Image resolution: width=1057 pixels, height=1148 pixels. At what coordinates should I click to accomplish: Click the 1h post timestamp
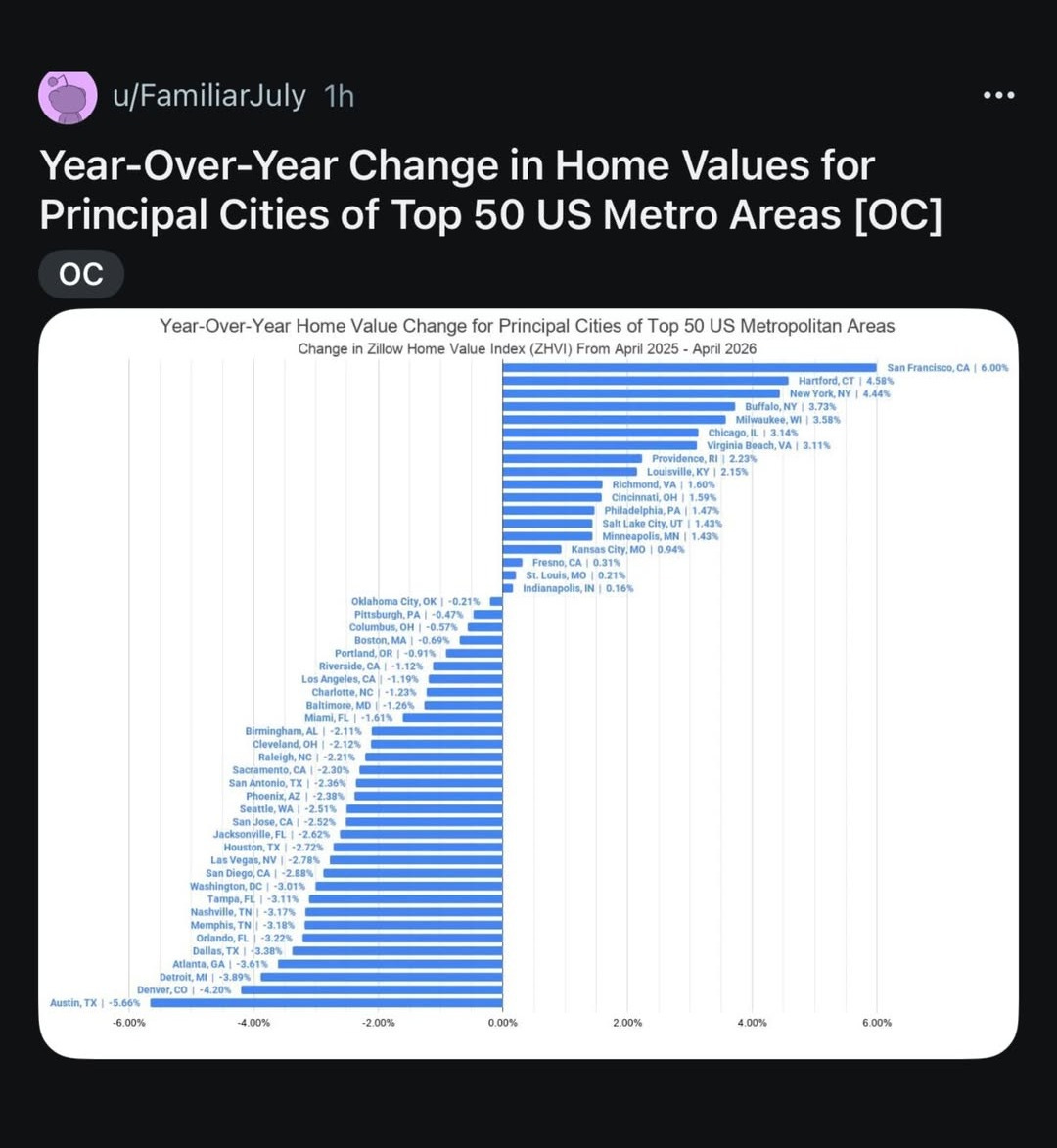click(339, 96)
